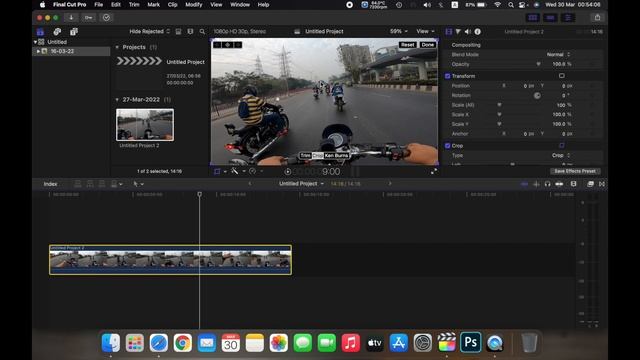Viewport: 640px width, 360px height.
Task: Click the enhancement magic wand icon
Action: 235,171
